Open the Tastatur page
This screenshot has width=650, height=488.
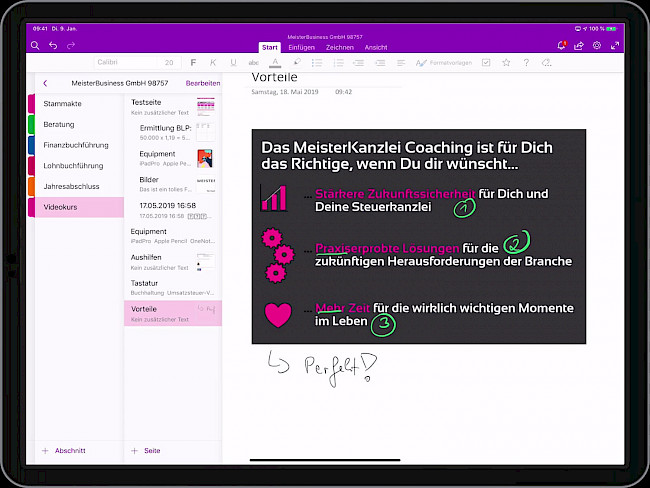173,288
